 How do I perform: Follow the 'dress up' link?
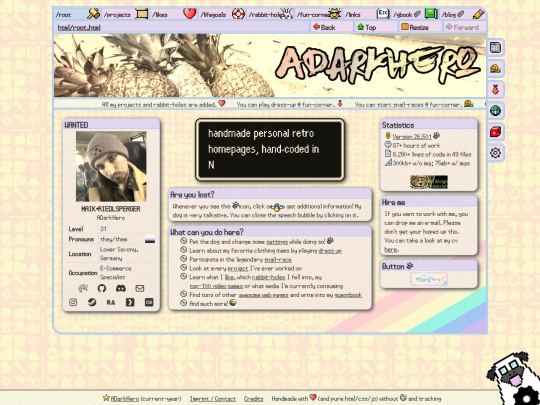point(330,251)
